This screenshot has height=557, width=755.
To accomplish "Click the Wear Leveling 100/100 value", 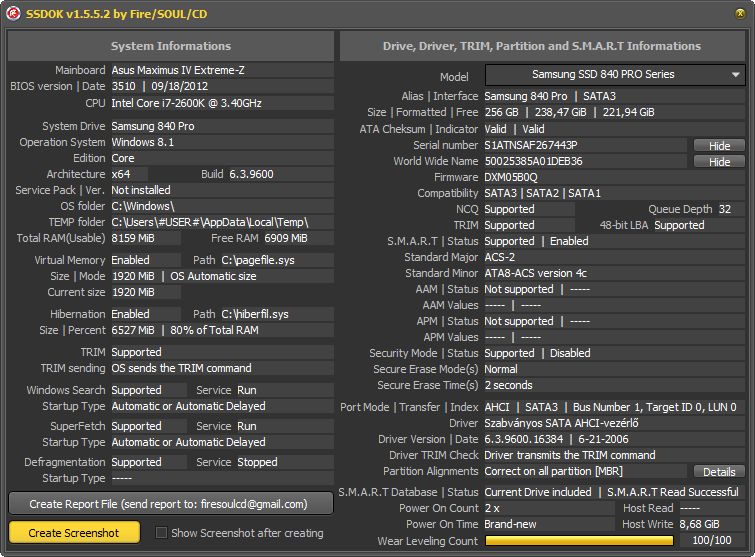I will (x=712, y=541).
